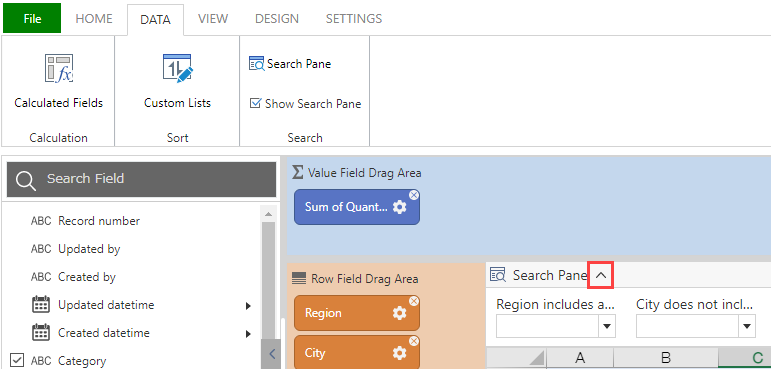Switch to VIEW tab
The height and width of the screenshot is (369, 771).
(213, 19)
